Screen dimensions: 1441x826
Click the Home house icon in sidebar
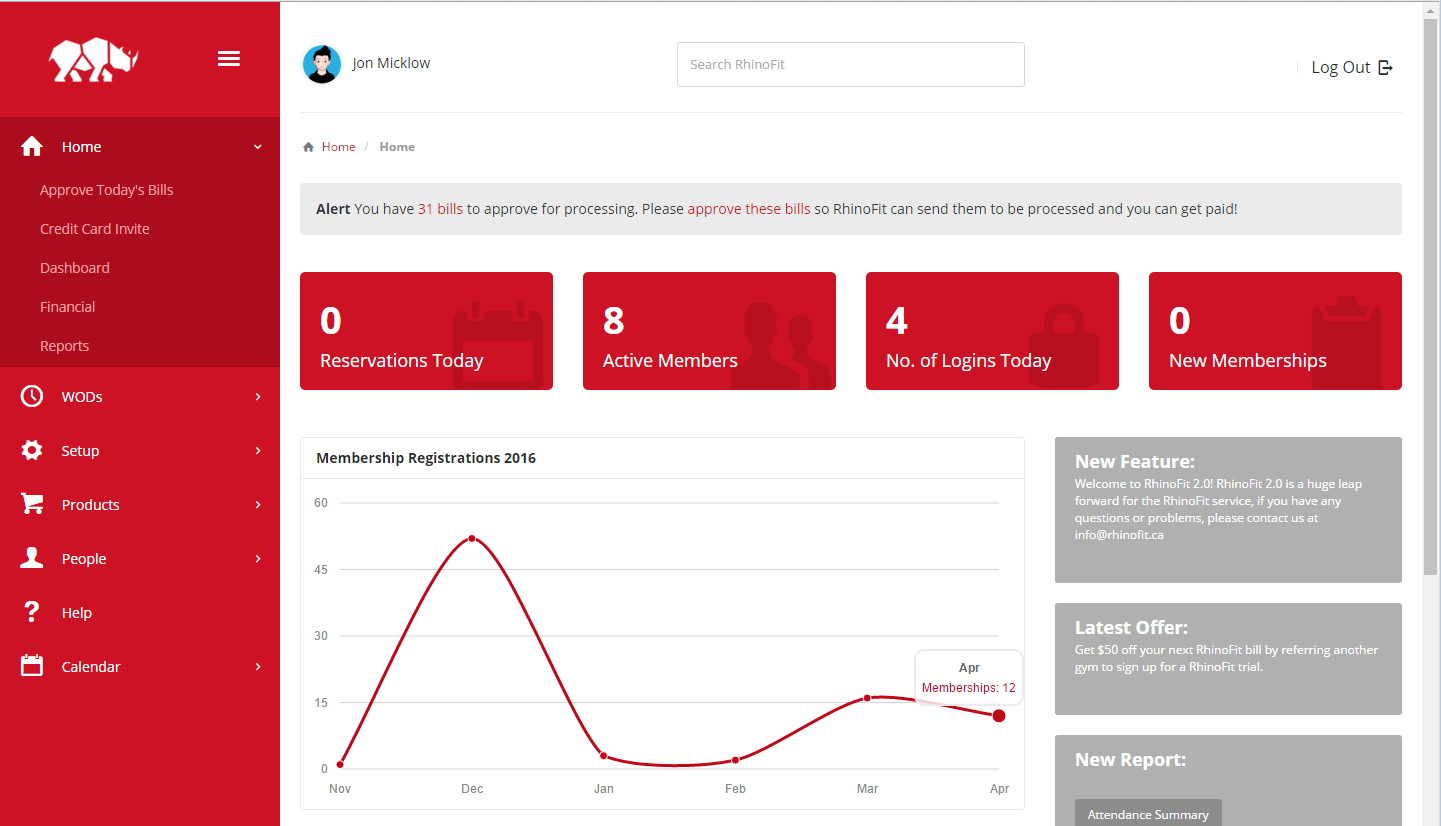[x=32, y=147]
